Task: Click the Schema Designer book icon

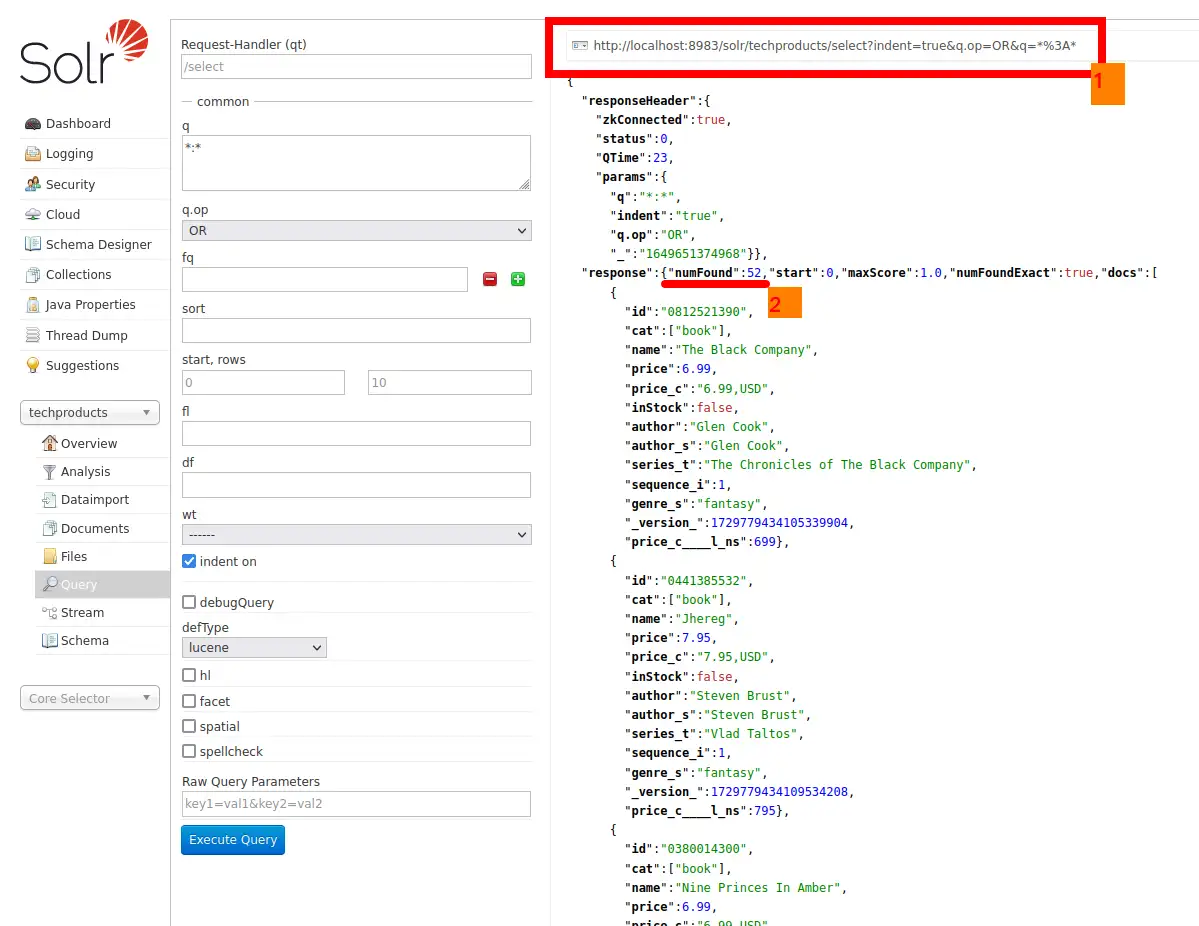Action: point(33,244)
